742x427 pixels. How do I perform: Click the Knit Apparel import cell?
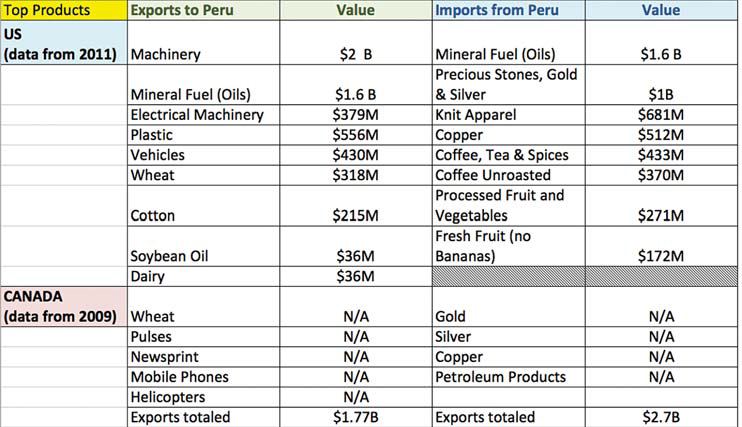509,115
